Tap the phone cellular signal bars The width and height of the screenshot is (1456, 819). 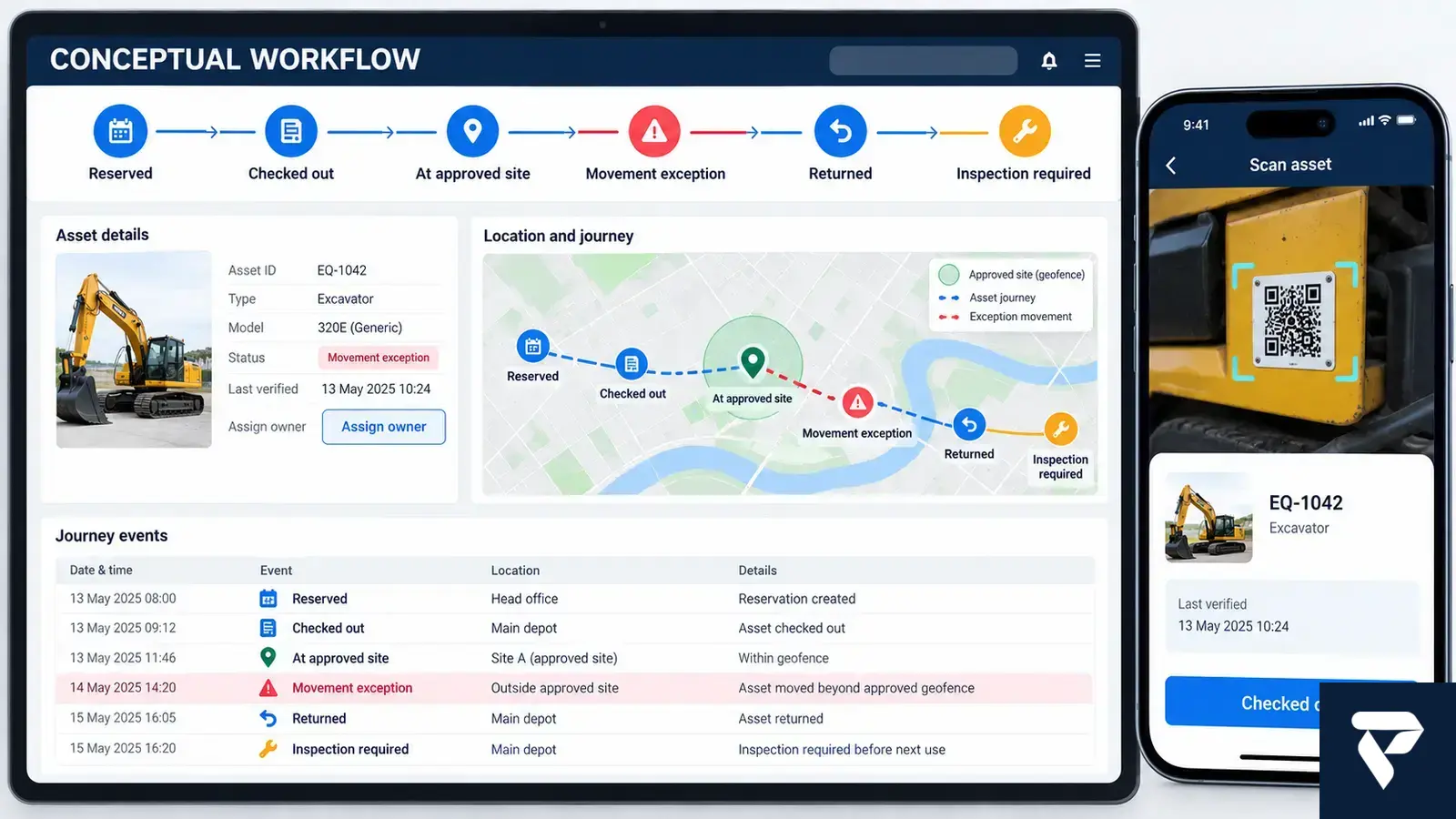point(1366,120)
